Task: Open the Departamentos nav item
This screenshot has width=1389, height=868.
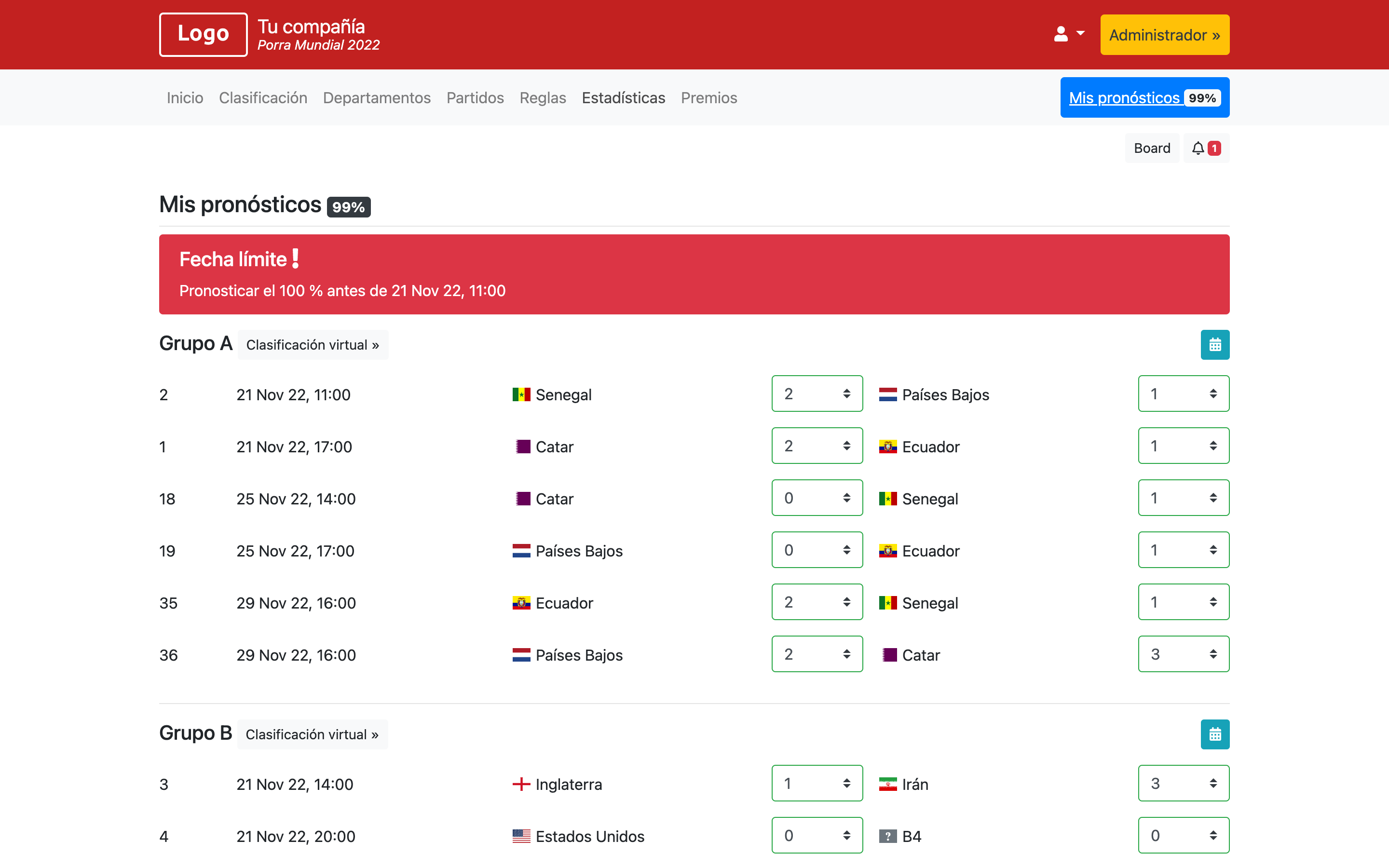Action: (377, 97)
